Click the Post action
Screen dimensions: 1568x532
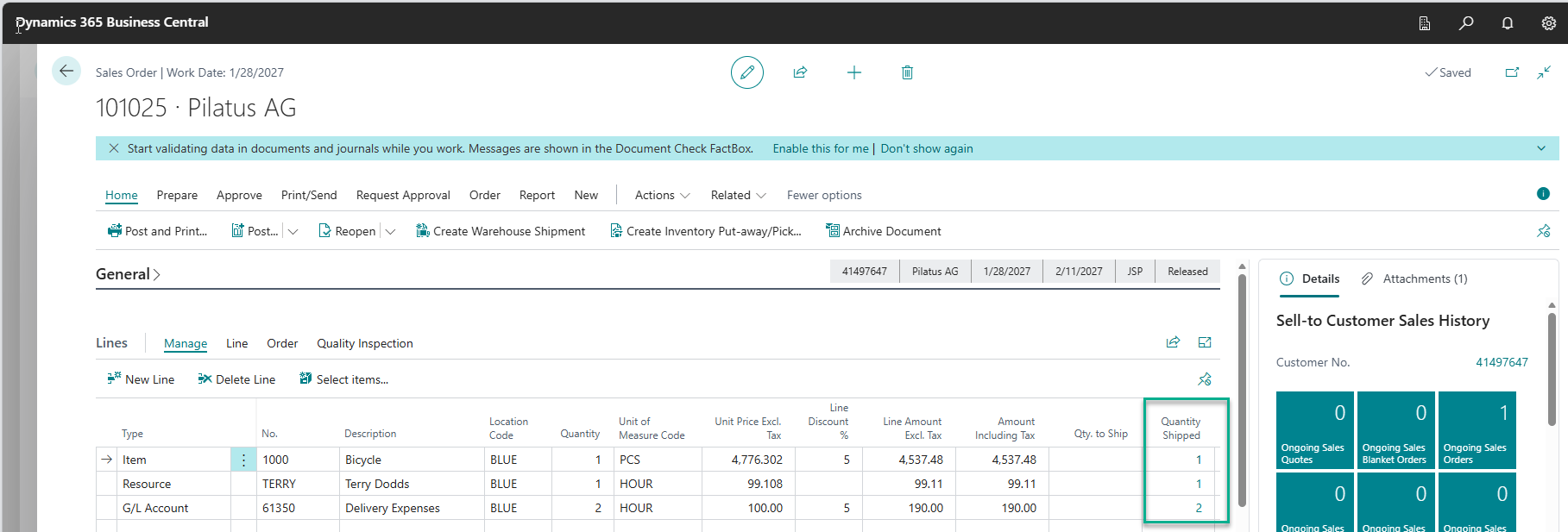click(x=255, y=231)
